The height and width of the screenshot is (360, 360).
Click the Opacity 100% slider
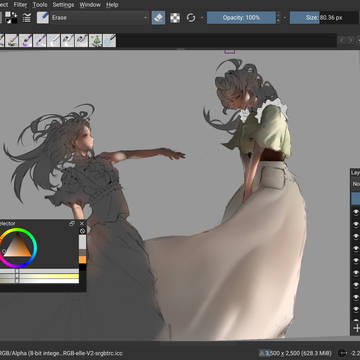coord(241,18)
